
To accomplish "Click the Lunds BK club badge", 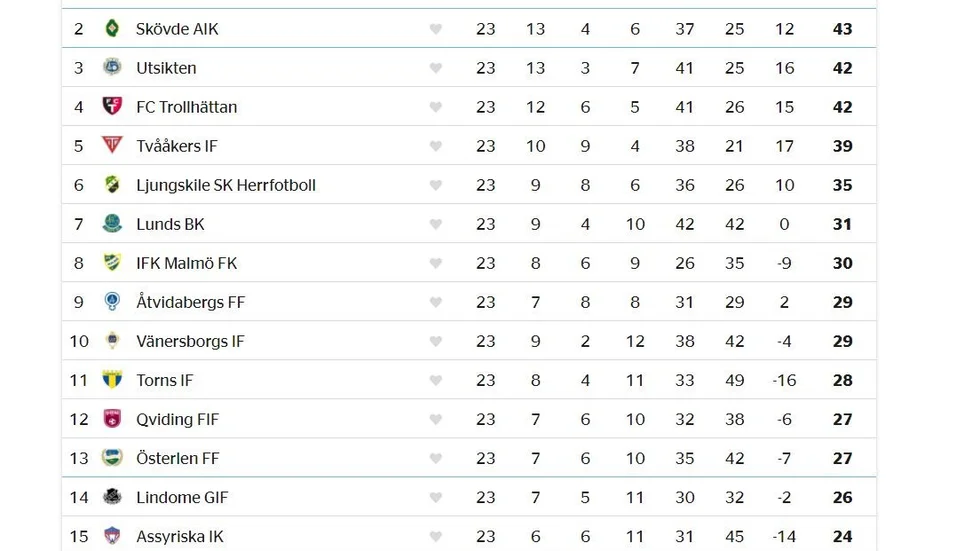I will [x=112, y=223].
